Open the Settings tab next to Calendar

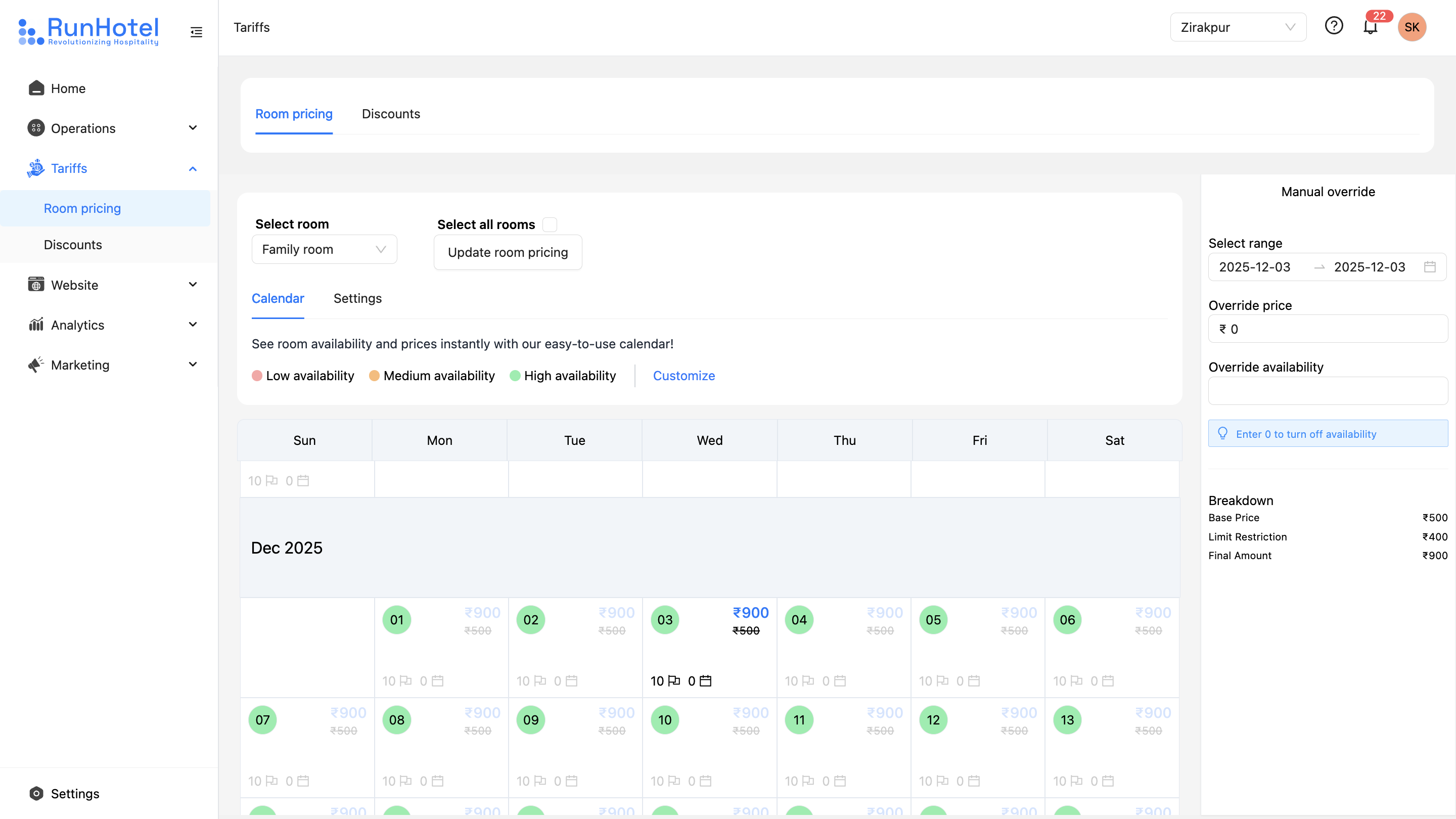pyautogui.click(x=358, y=298)
